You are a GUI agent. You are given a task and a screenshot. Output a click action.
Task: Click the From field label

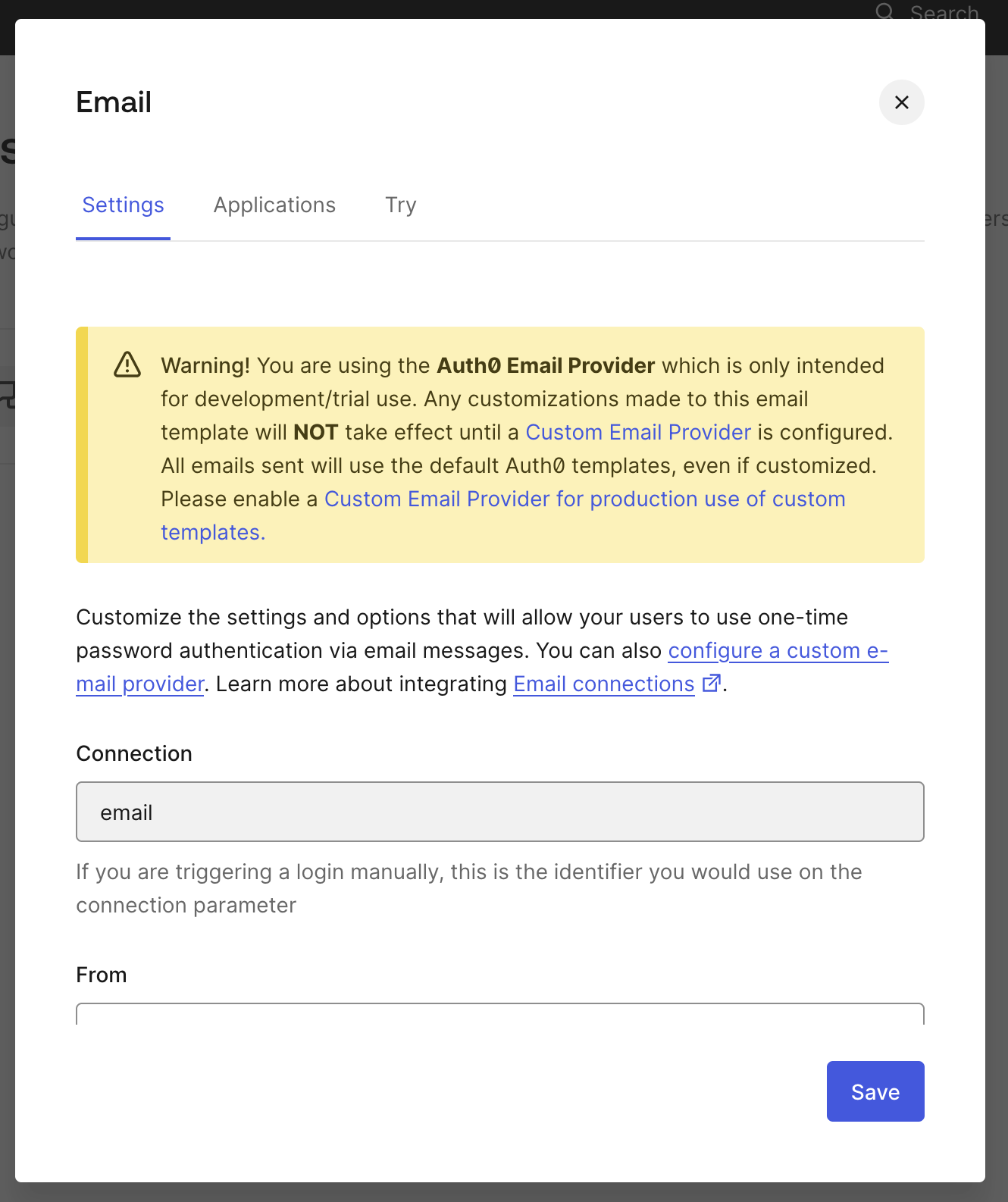click(x=102, y=975)
